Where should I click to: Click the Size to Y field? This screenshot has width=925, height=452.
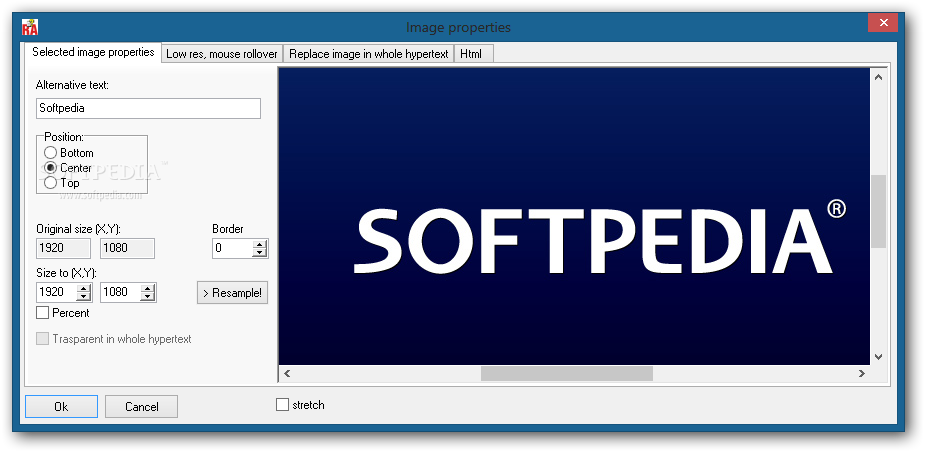coord(120,292)
